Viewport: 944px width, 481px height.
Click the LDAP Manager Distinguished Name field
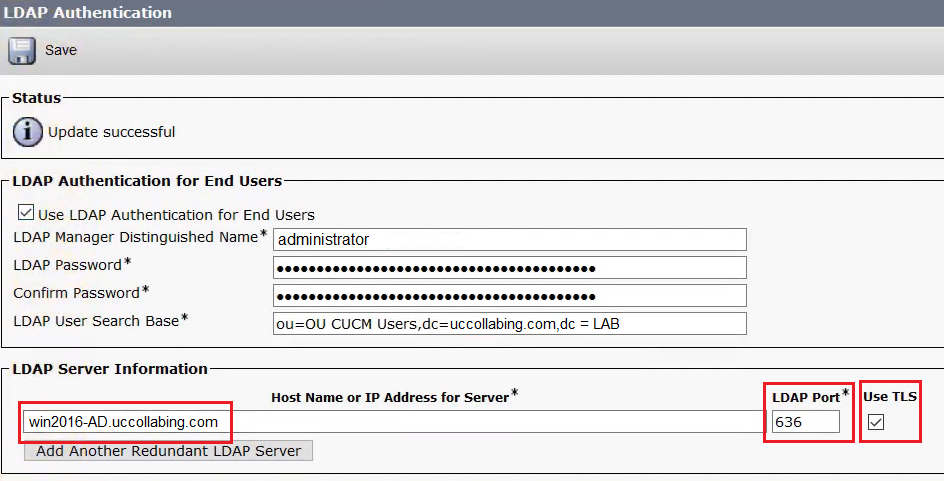pyautogui.click(x=509, y=240)
